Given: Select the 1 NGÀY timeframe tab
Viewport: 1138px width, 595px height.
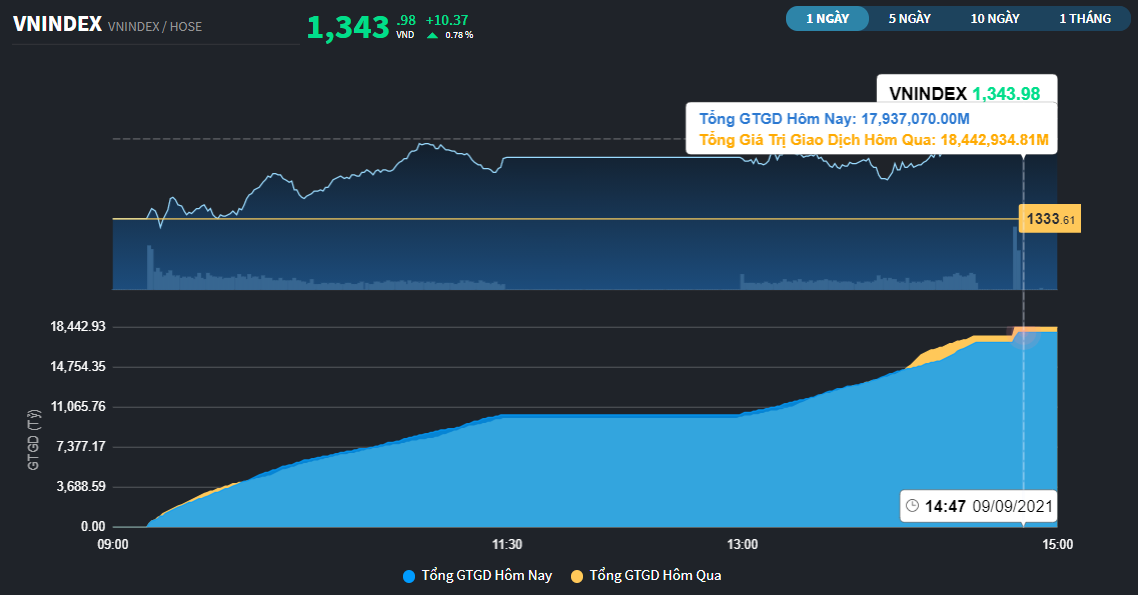Looking at the screenshot, I should (827, 19).
